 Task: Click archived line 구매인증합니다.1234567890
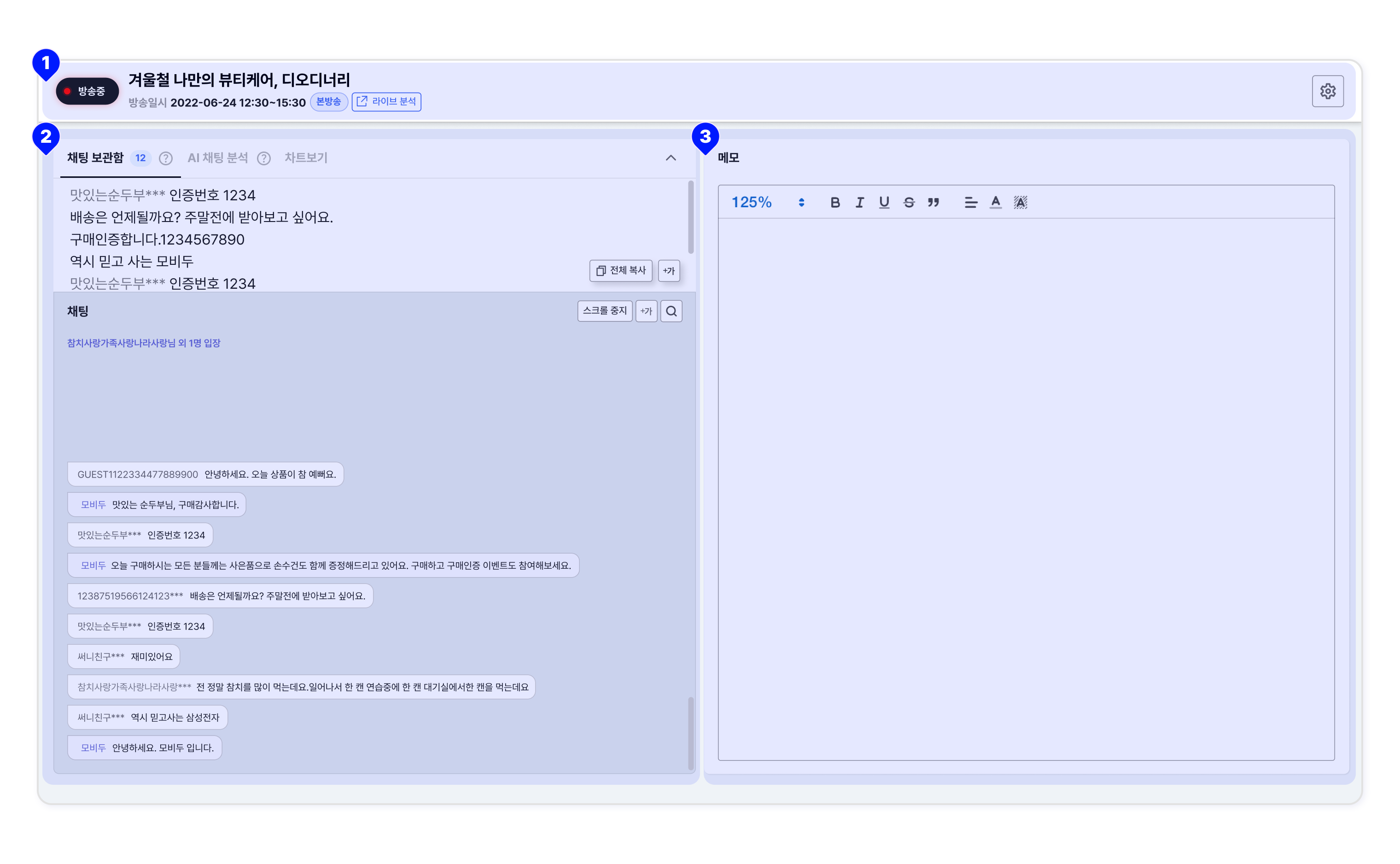[x=157, y=239]
